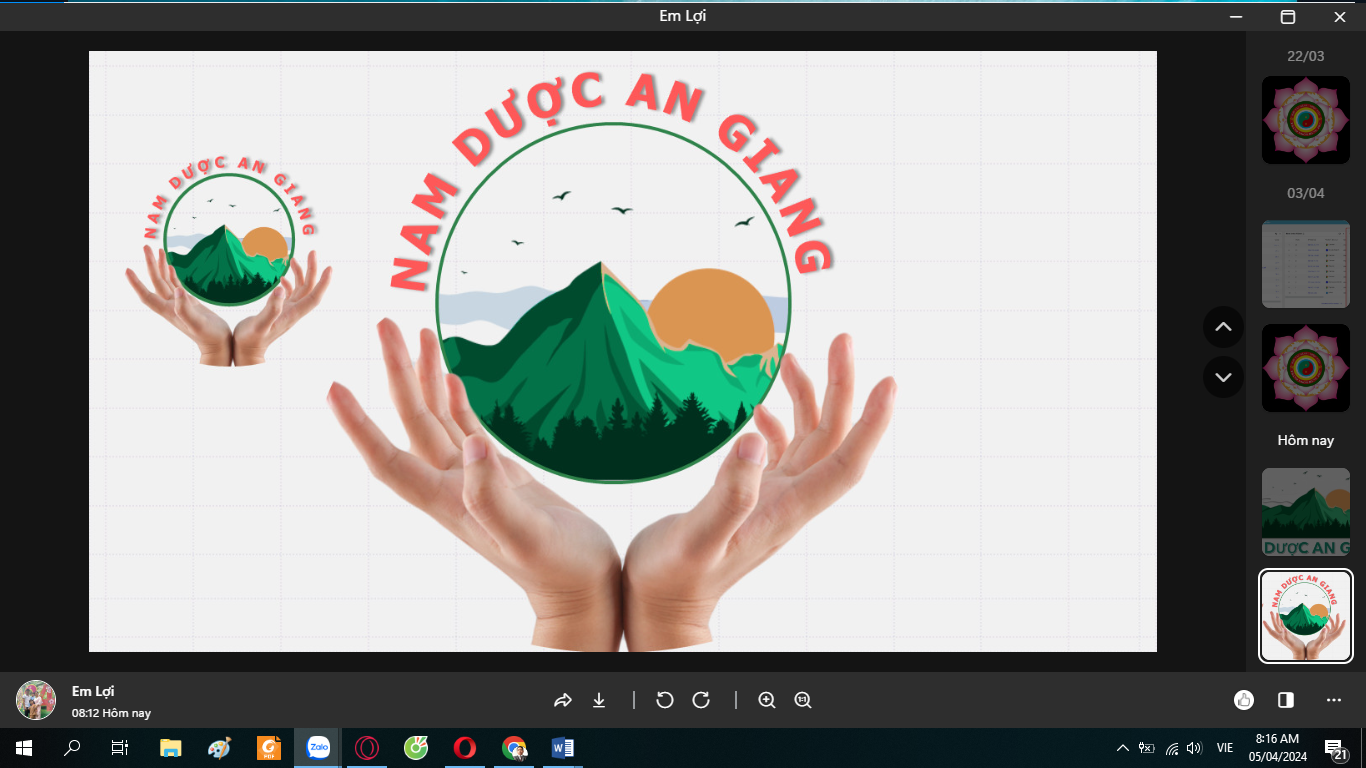Rotate the image counter-clockwise
The width and height of the screenshot is (1366, 768).
click(665, 700)
